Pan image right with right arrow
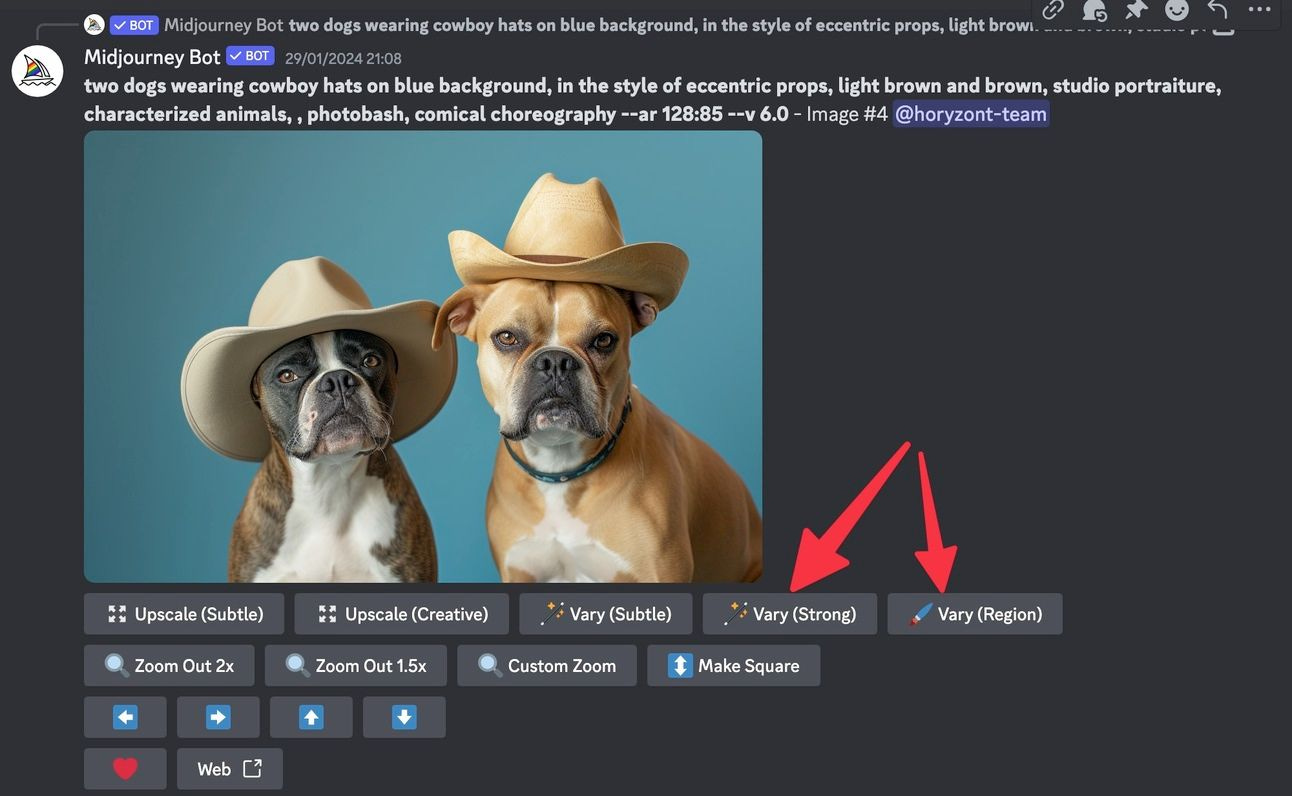Screen dimensions: 1292x796 pyautogui.click(x=218, y=717)
